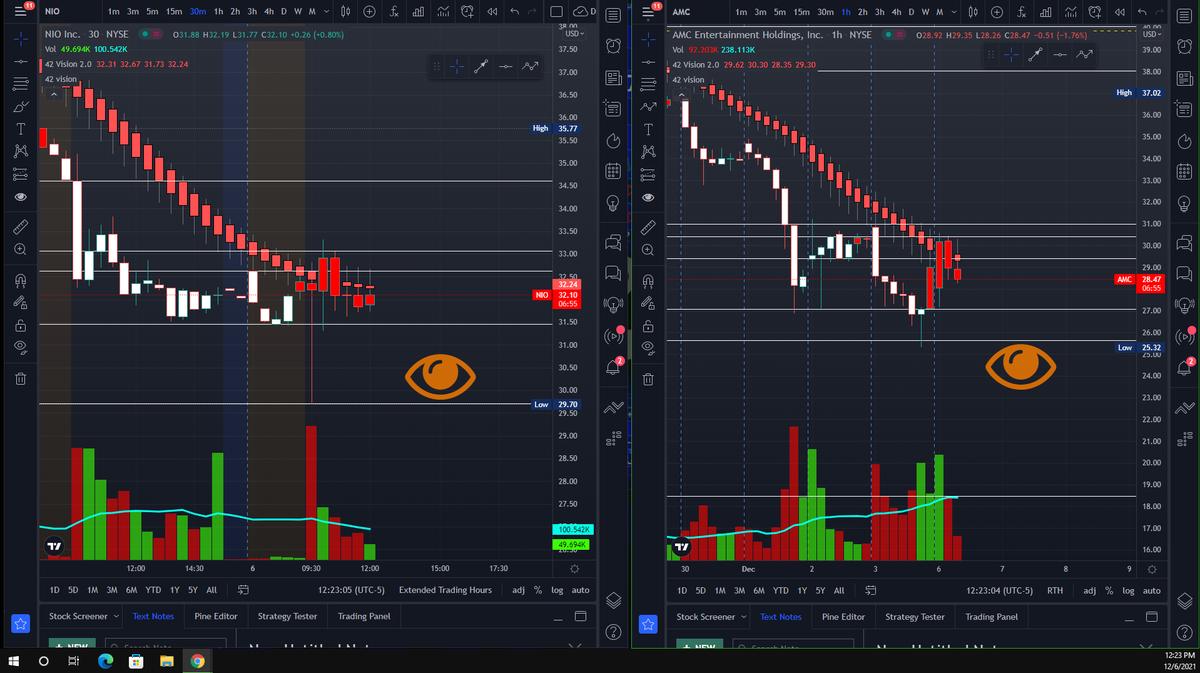Image resolution: width=1200 pixels, height=673 pixels.
Task: Switch to Strategy Tester tab in NIO window
Action: 287,616
